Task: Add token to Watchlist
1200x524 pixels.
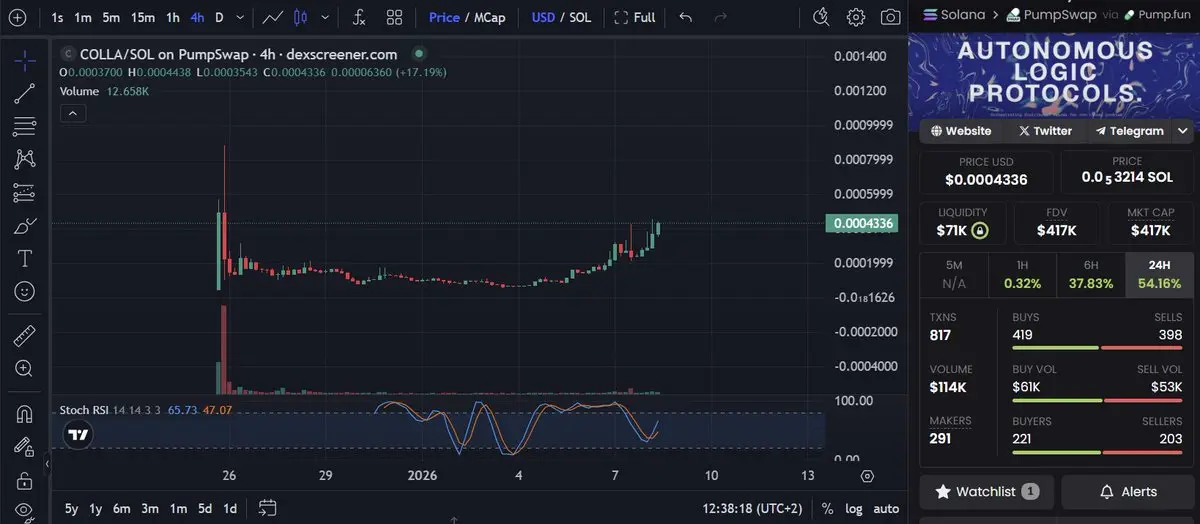Action: pos(986,491)
